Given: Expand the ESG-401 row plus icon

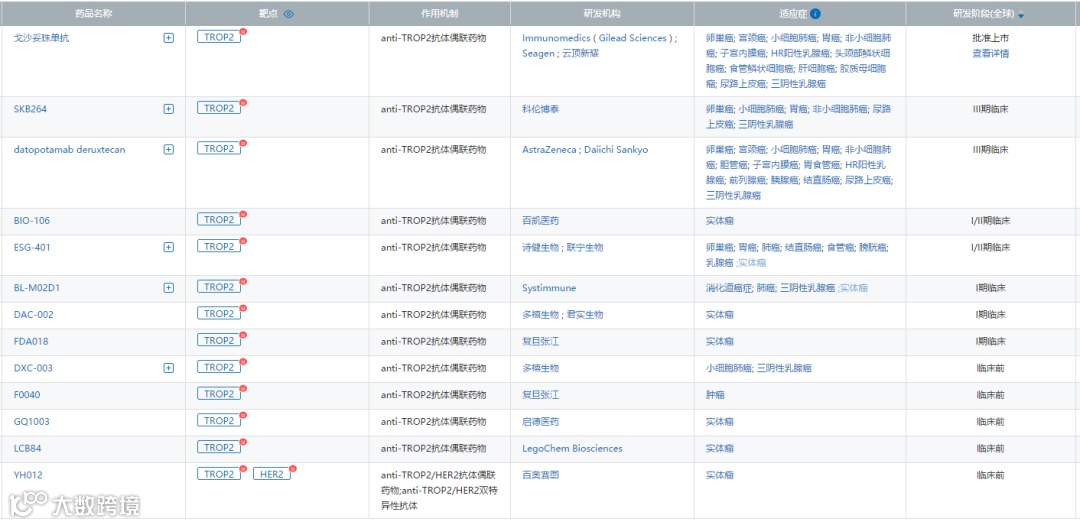Looking at the screenshot, I should point(169,247).
